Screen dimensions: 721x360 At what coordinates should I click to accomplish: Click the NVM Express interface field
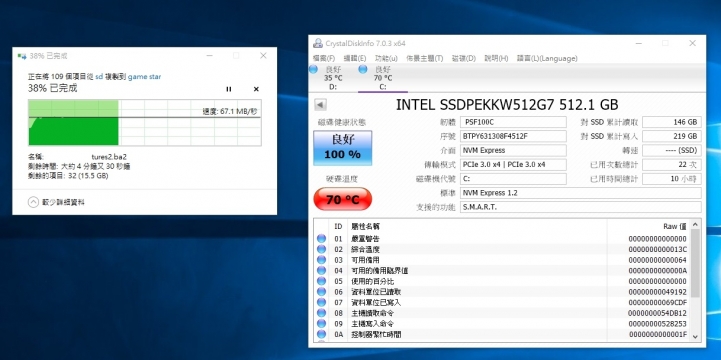[x=513, y=150]
